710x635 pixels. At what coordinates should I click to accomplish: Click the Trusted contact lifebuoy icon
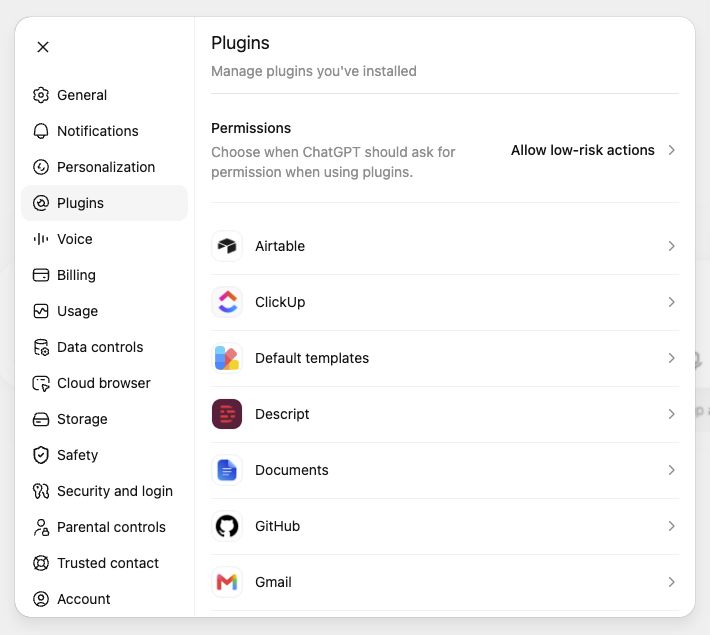[41, 563]
